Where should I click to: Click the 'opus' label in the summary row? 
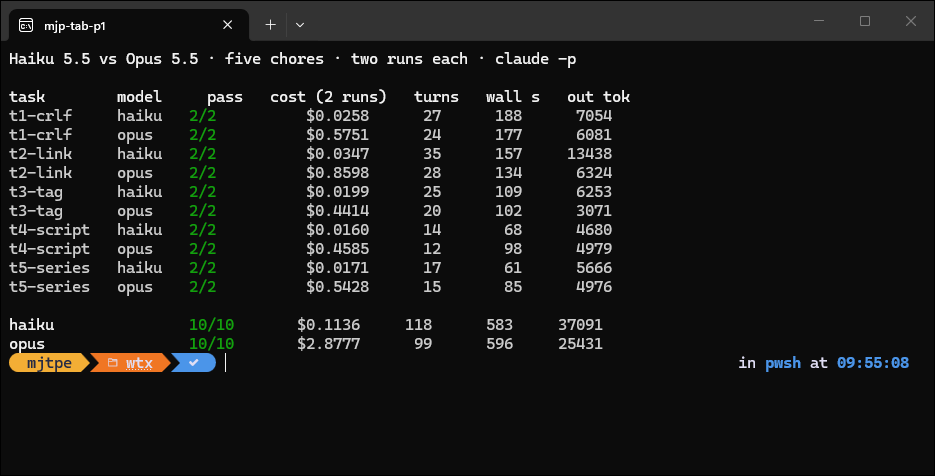click(27, 345)
